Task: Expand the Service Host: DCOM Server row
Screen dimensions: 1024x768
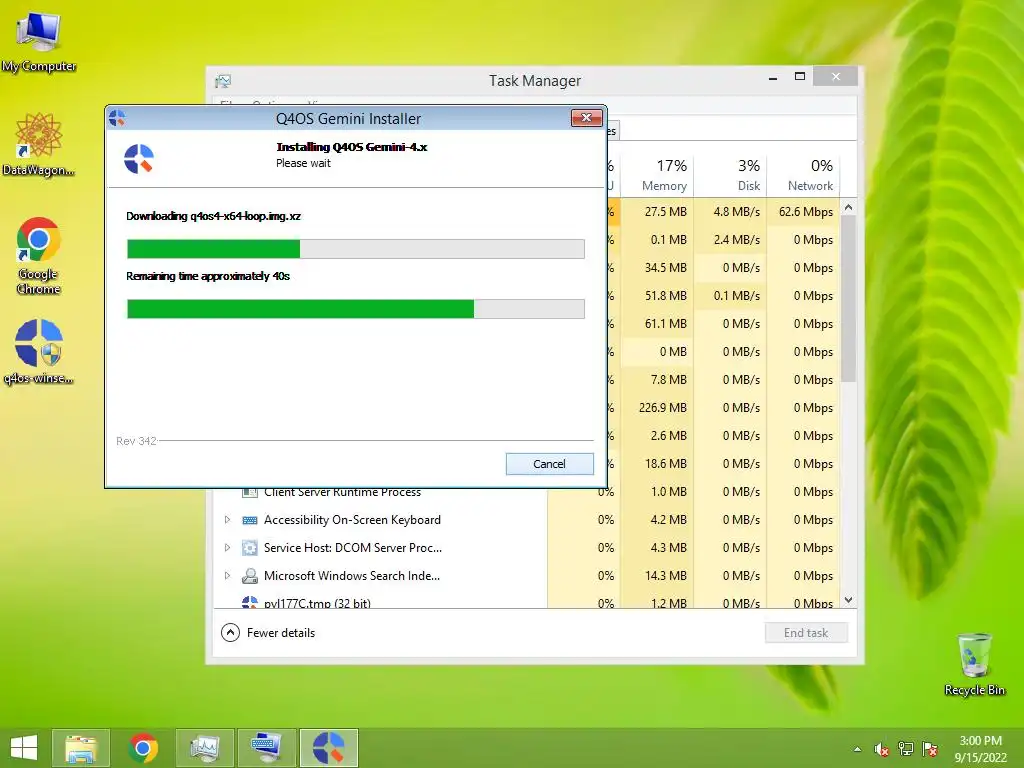Action: [227, 548]
